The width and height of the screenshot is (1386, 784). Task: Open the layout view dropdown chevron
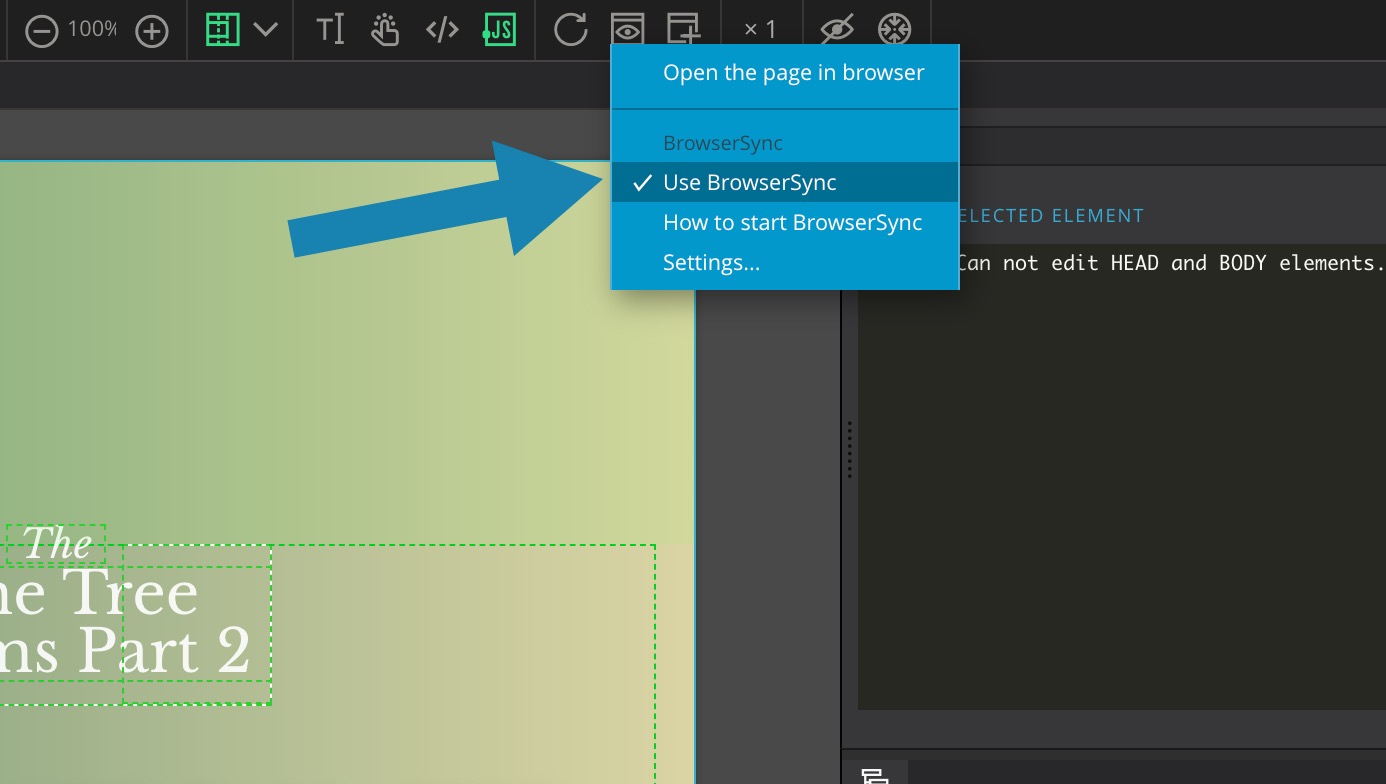click(265, 29)
